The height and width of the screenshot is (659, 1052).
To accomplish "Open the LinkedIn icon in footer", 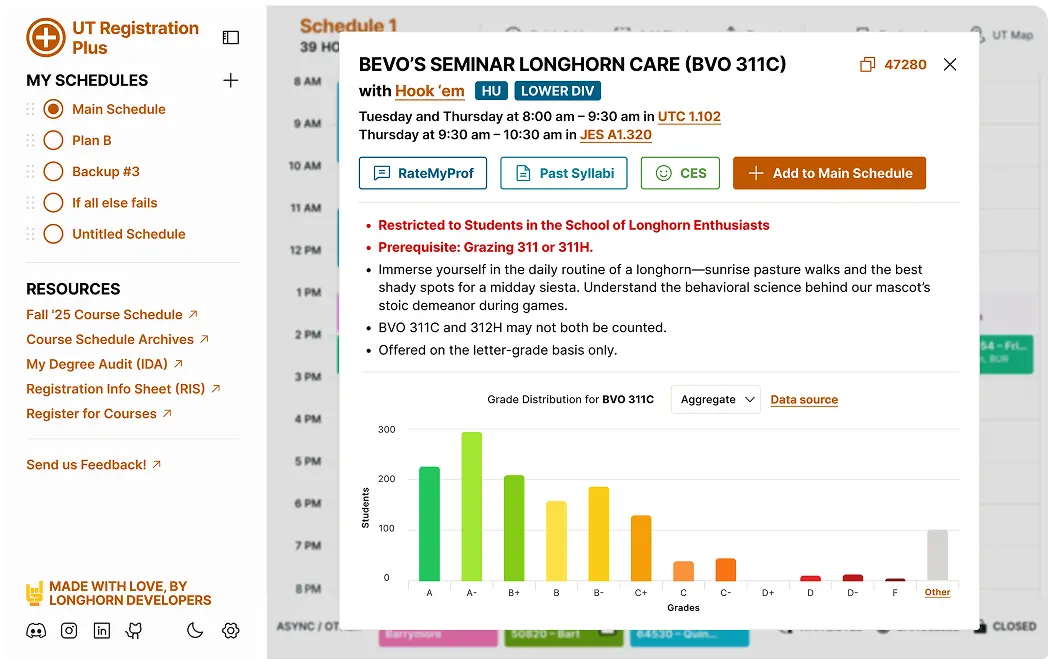I will [x=101, y=630].
